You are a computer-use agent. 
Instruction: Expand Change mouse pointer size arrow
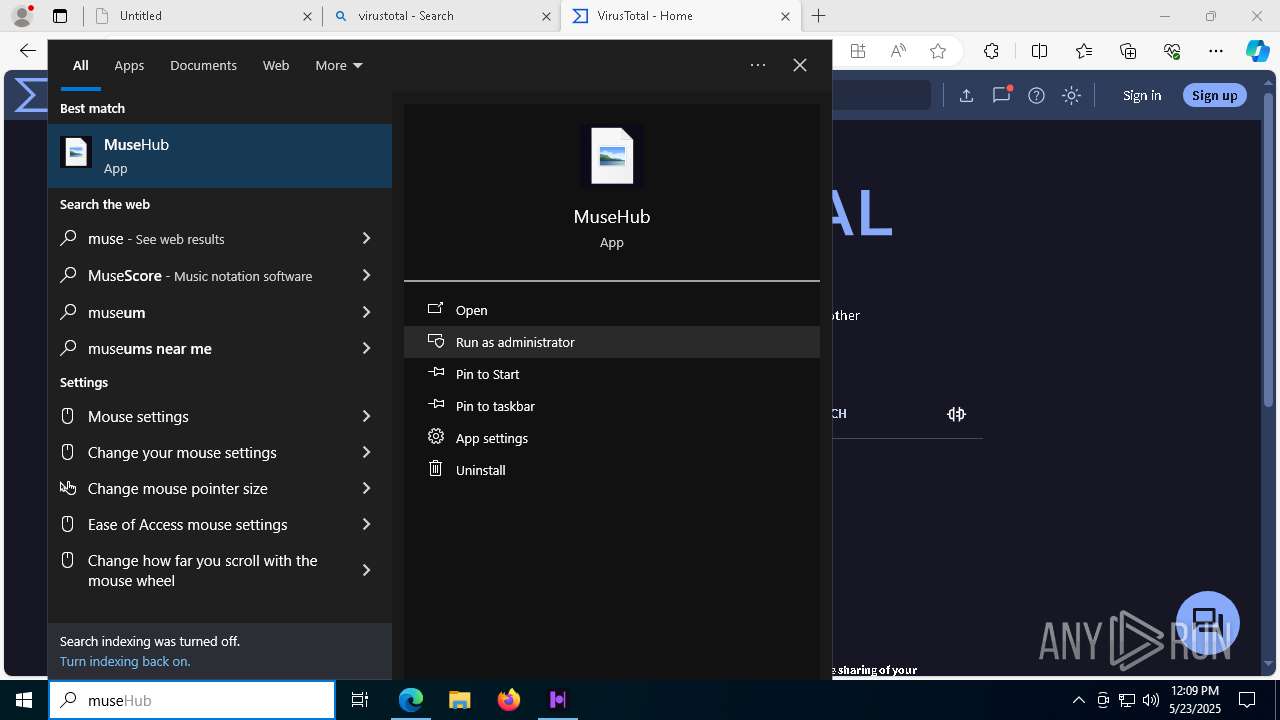pos(366,488)
